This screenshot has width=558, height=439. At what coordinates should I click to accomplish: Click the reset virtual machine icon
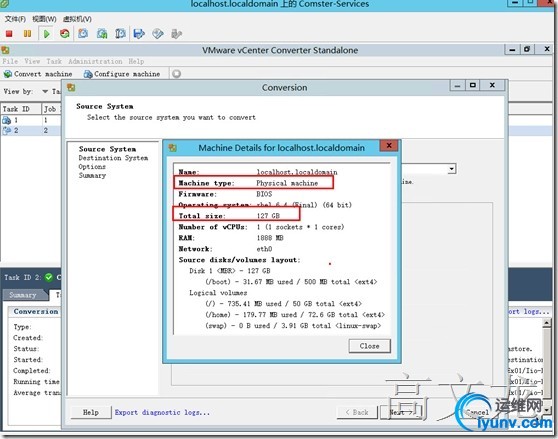65,34
